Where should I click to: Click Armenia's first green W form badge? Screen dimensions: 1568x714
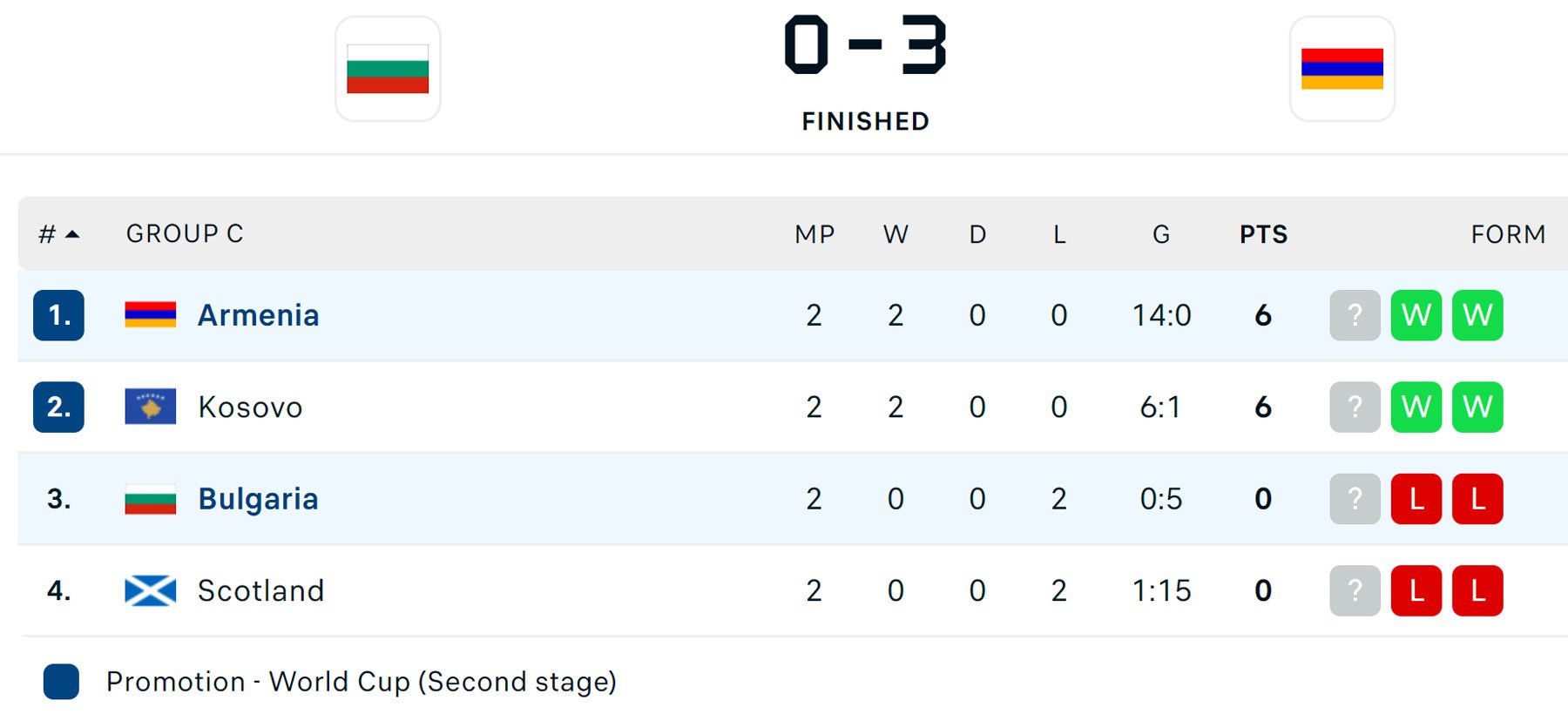[x=1416, y=315]
